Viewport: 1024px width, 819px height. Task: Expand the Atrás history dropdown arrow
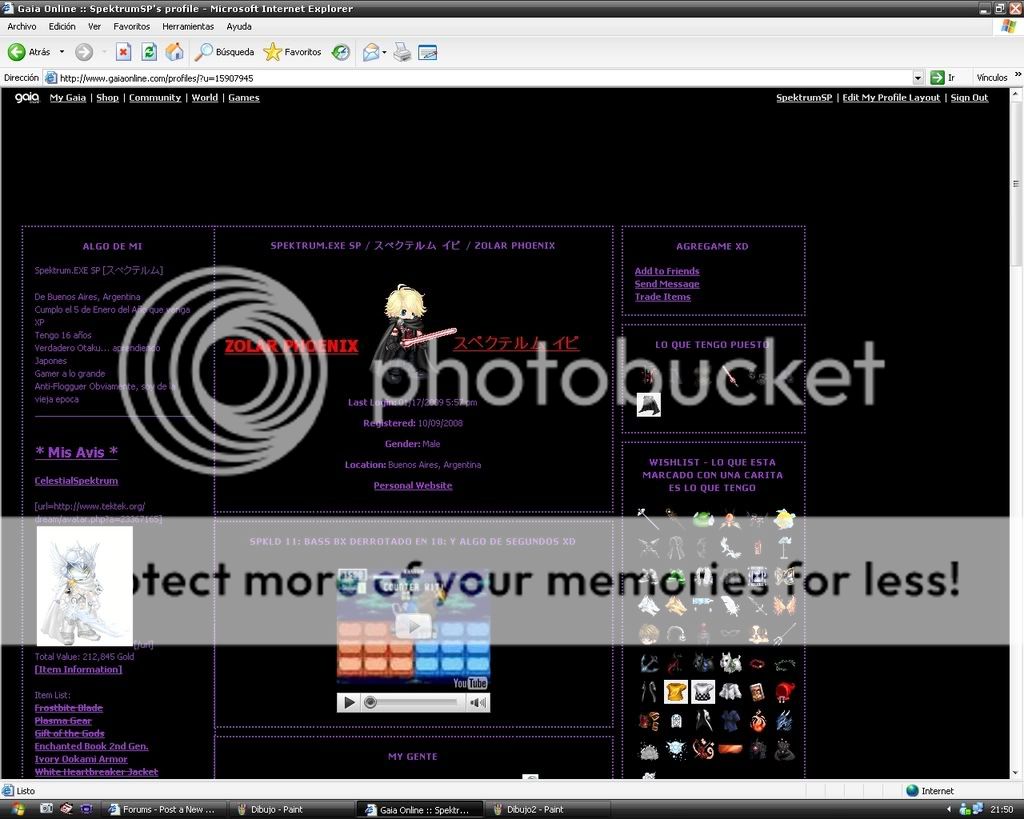point(61,52)
